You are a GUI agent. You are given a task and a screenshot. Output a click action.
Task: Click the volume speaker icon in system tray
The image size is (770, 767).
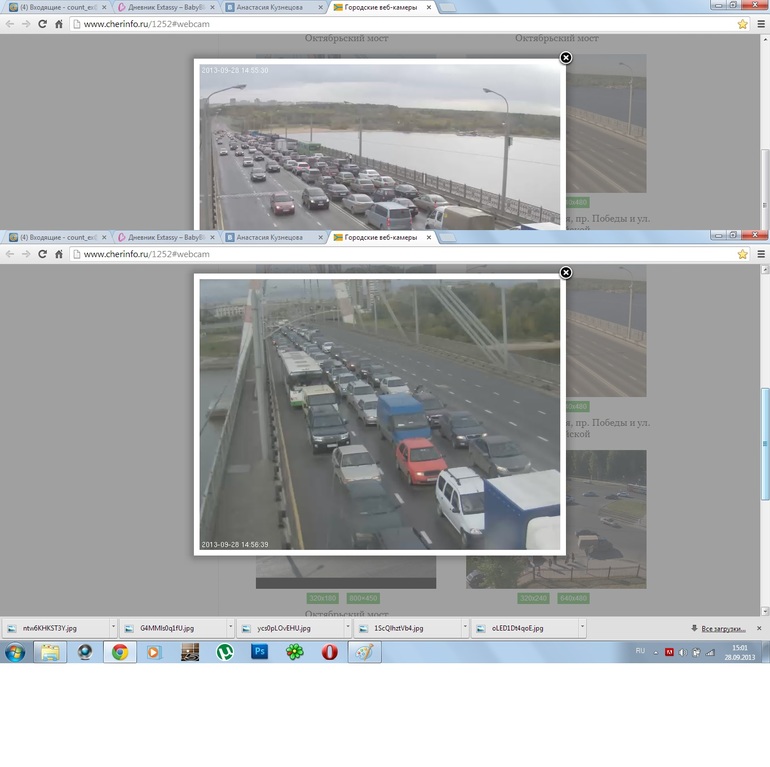683,652
